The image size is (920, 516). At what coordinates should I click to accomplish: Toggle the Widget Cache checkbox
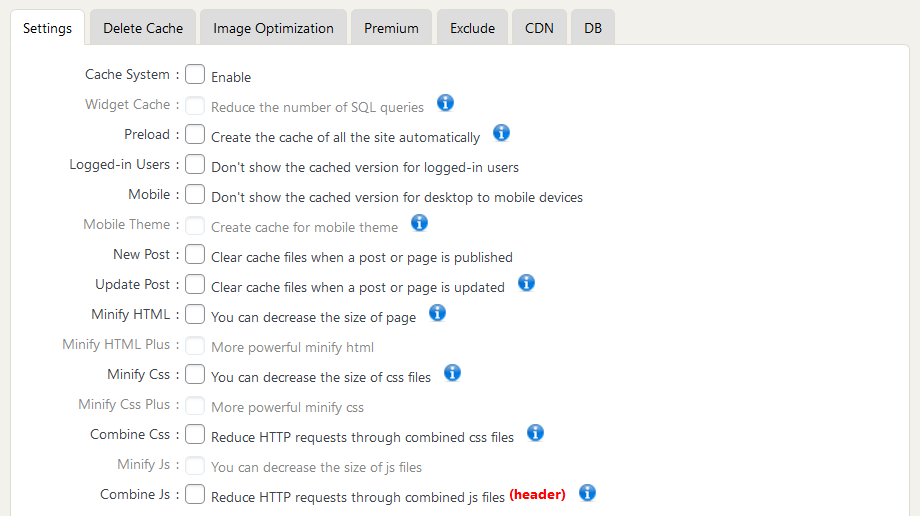point(195,104)
